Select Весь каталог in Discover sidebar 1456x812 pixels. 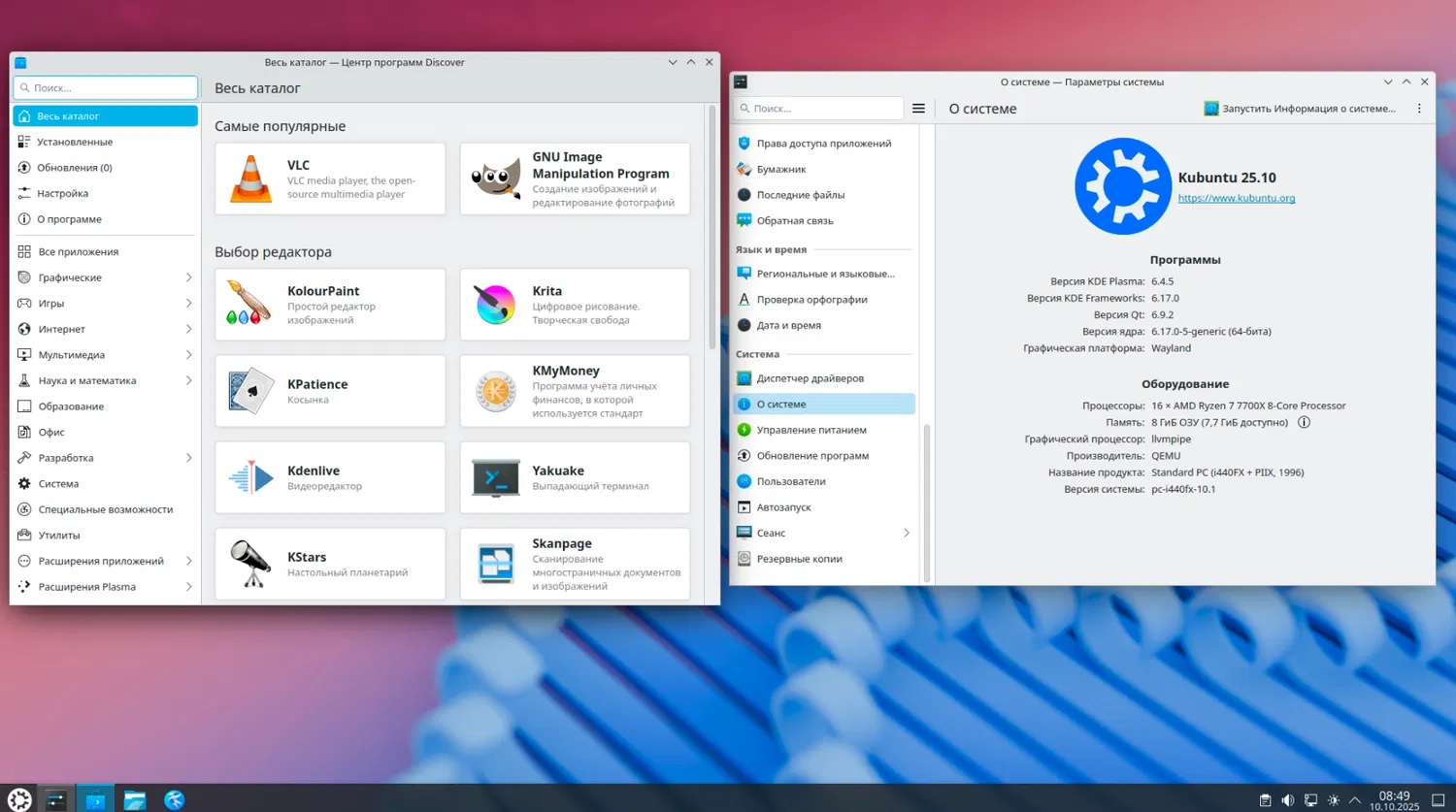pos(106,116)
